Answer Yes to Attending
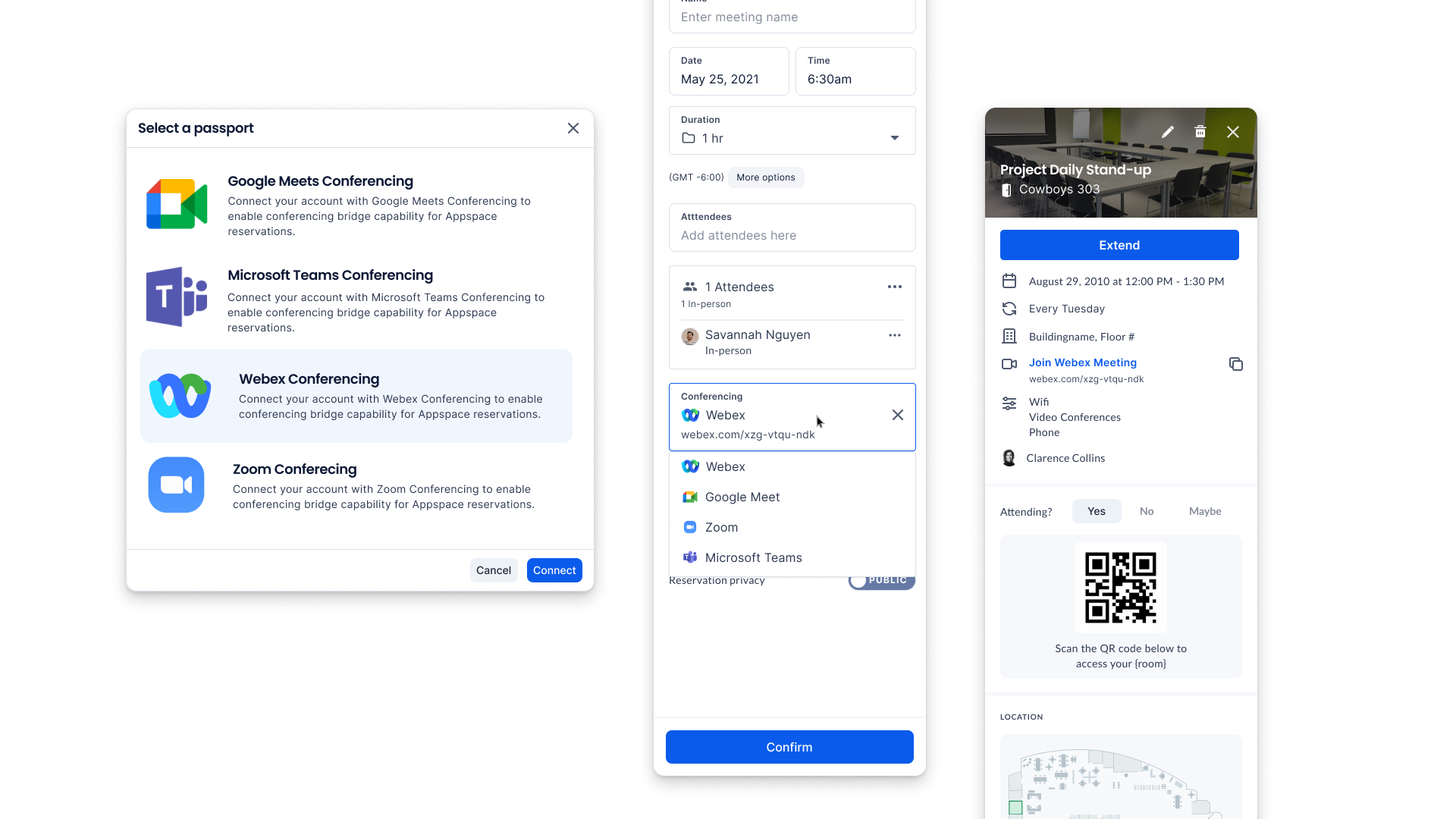1456x819 pixels. pyautogui.click(x=1097, y=511)
